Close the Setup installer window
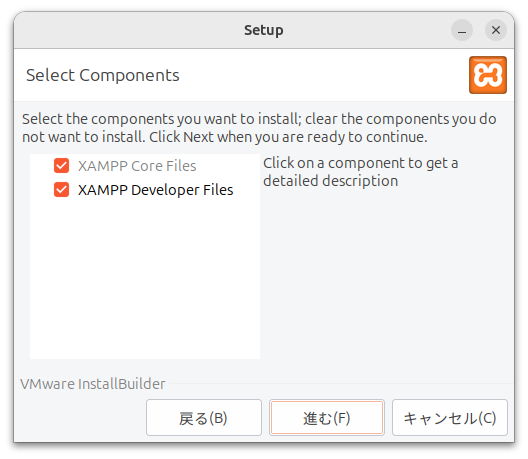The image size is (528, 459). (496, 30)
